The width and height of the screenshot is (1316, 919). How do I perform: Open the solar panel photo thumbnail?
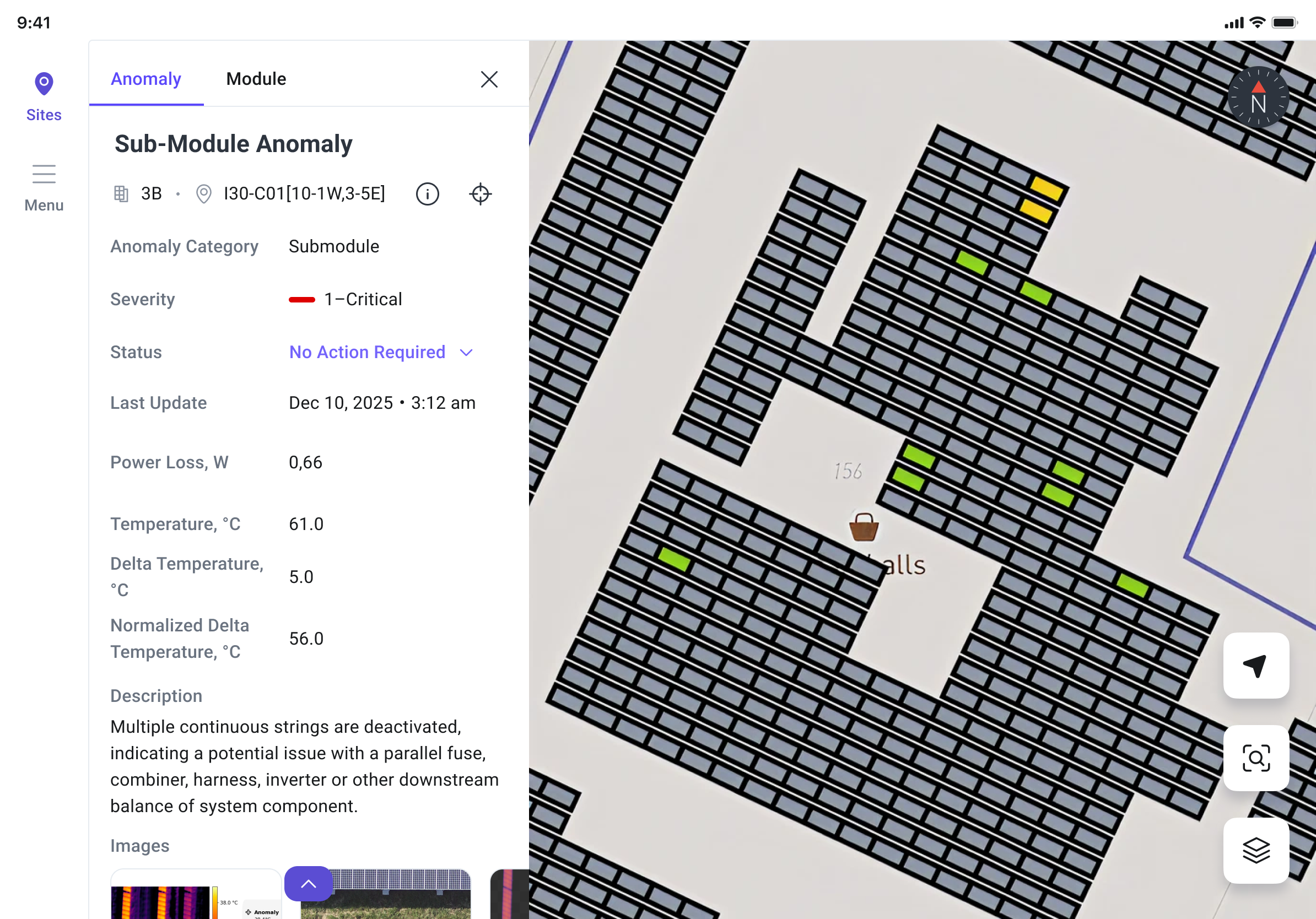point(385,894)
